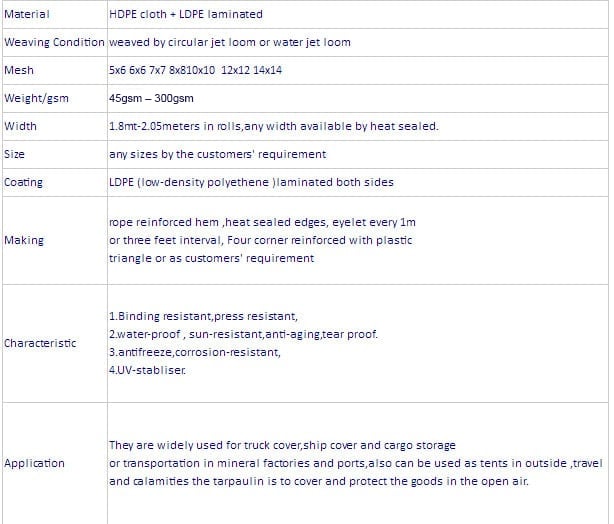
Task: Click the Width row label
Action: pyautogui.click(x=20, y=126)
